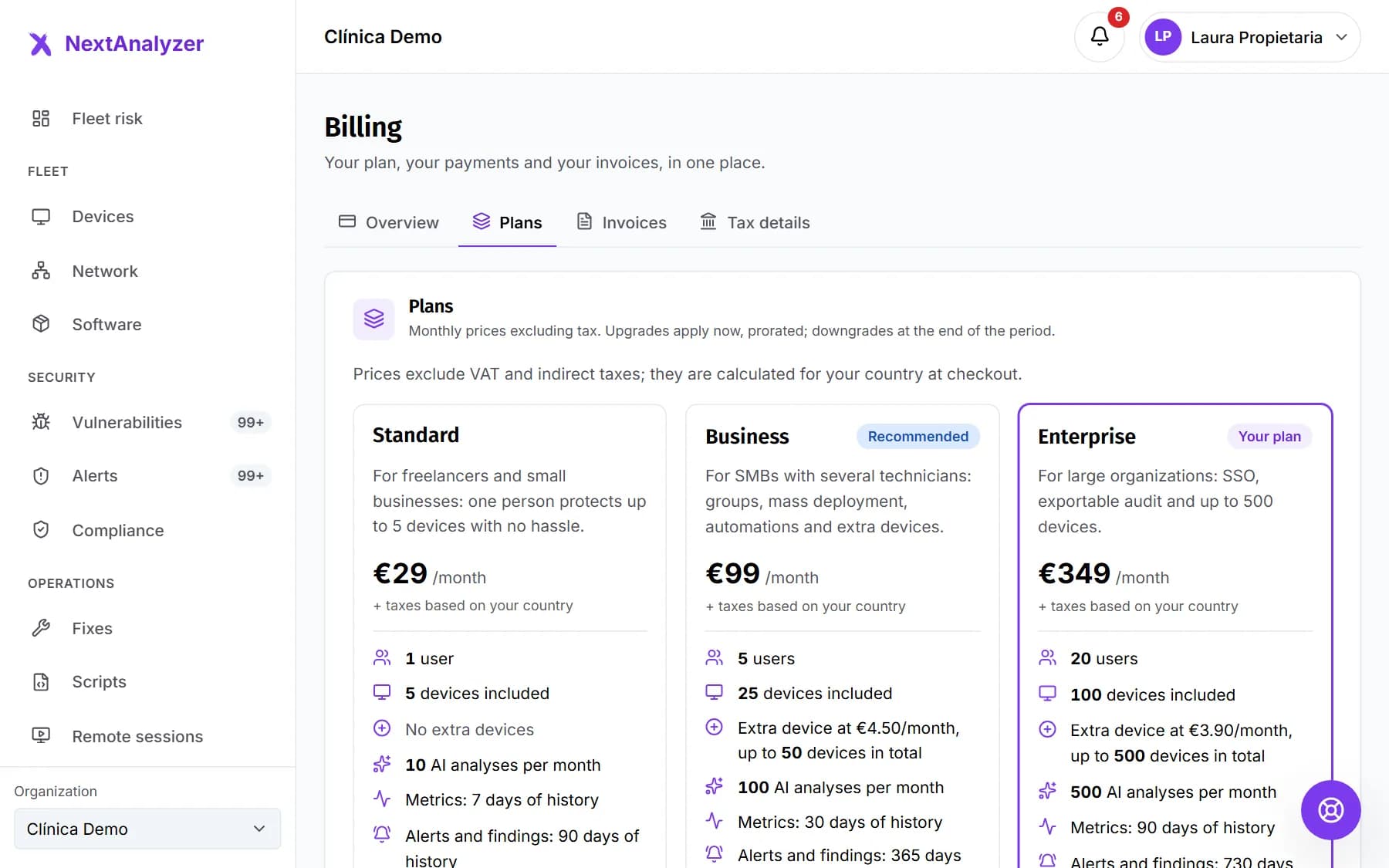Click the LP user avatar
The height and width of the screenshot is (868, 1389).
pyautogui.click(x=1163, y=37)
